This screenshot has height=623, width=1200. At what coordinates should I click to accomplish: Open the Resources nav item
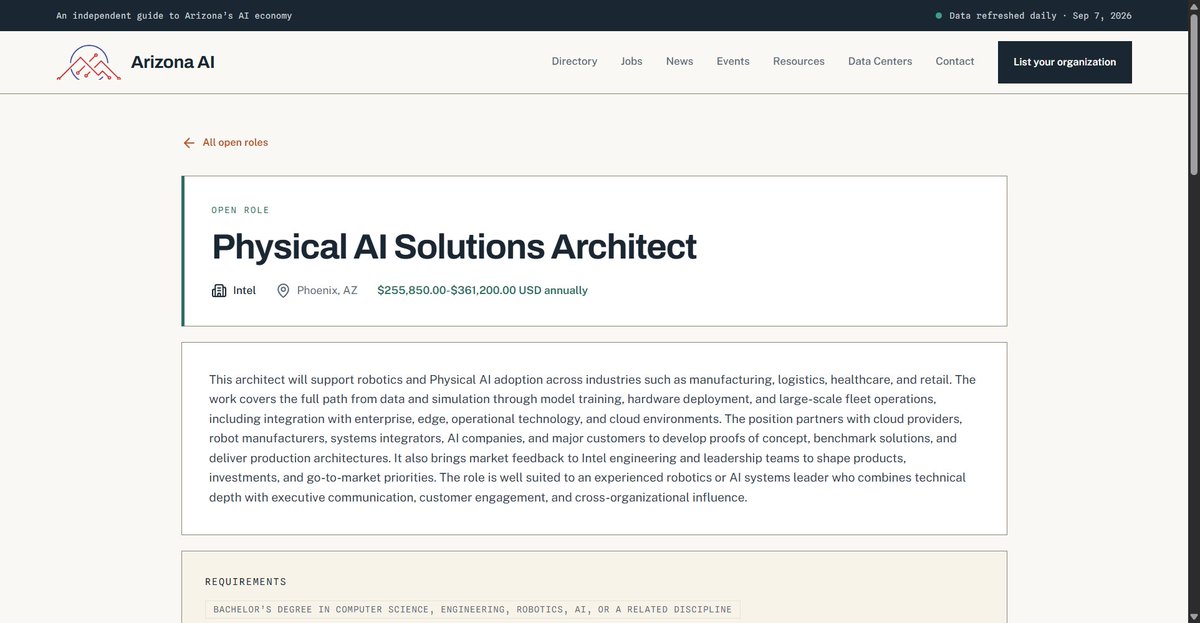799,62
